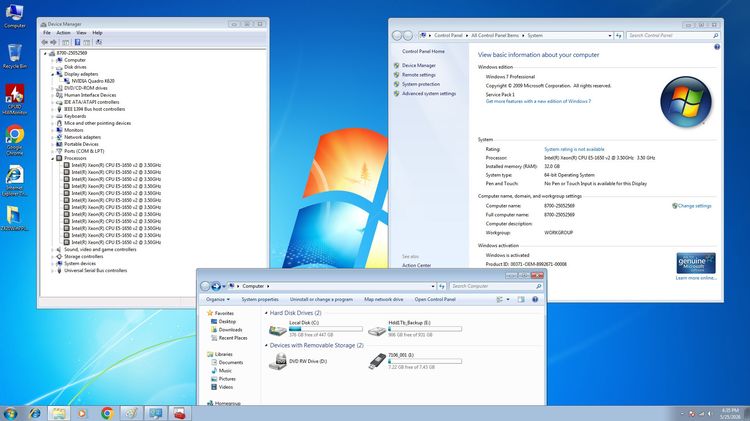750x421 pixels.
Task: Open the Organize dropdown in Computer window
Action: (x=218, y=299)
